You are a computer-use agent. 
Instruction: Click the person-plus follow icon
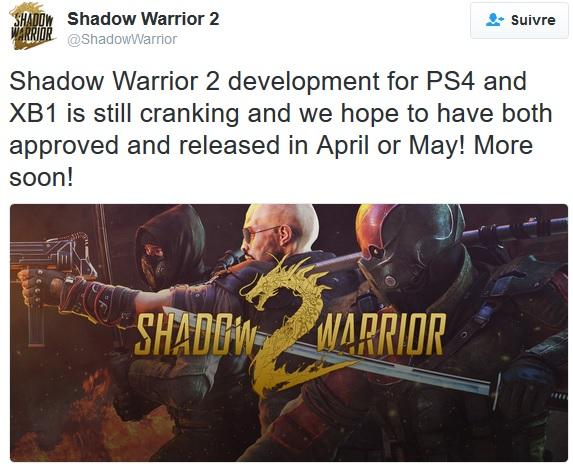point(495,19)
